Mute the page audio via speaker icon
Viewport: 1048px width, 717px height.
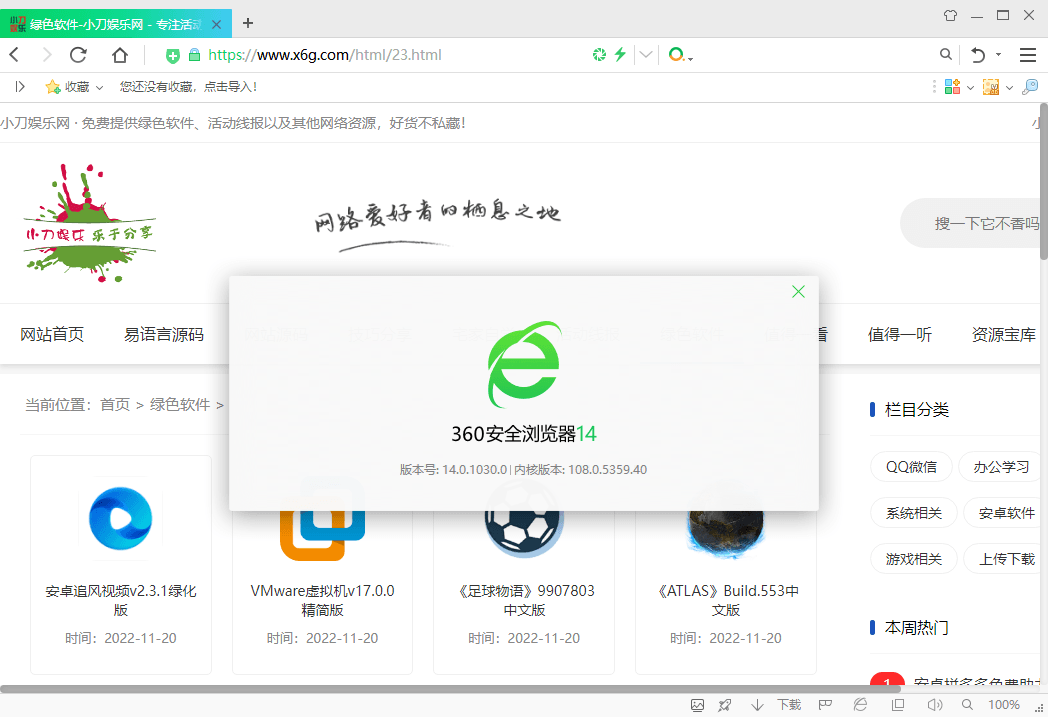[933, 704]
